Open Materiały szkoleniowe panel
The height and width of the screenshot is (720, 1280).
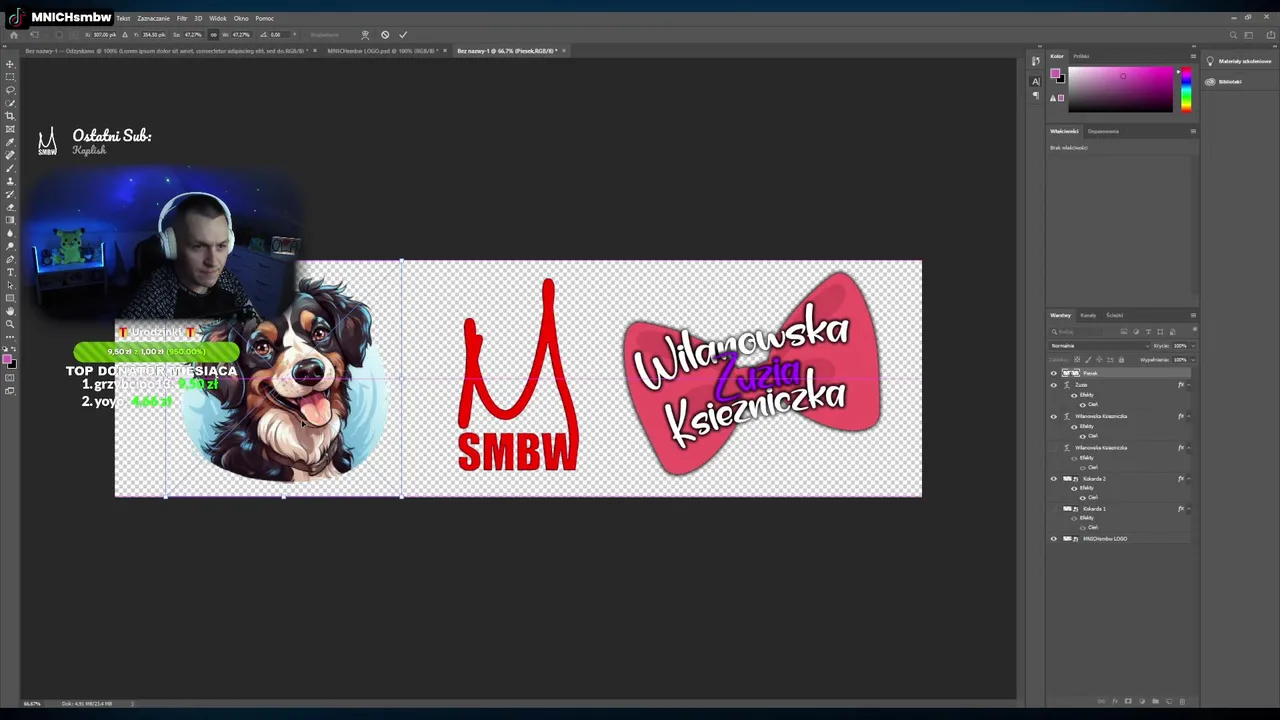(1240, 61)
